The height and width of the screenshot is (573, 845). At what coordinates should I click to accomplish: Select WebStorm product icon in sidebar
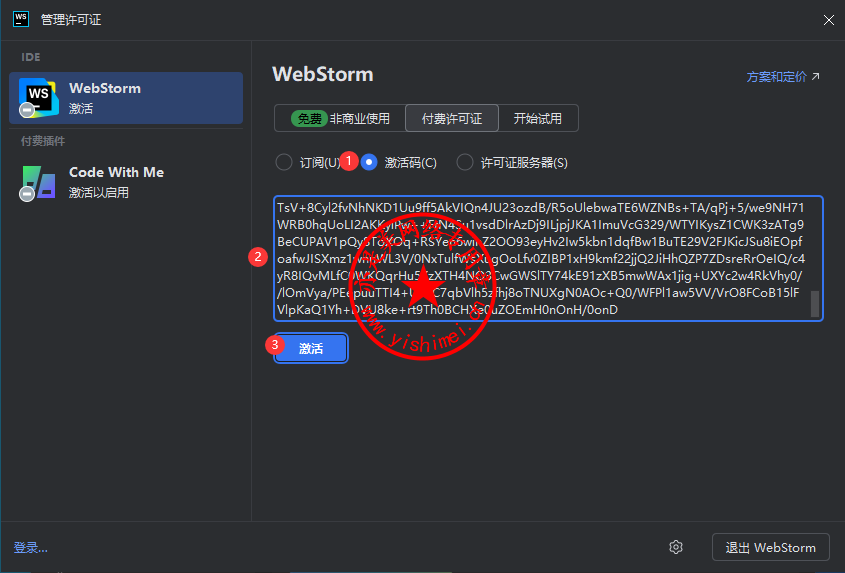point(38,98)
